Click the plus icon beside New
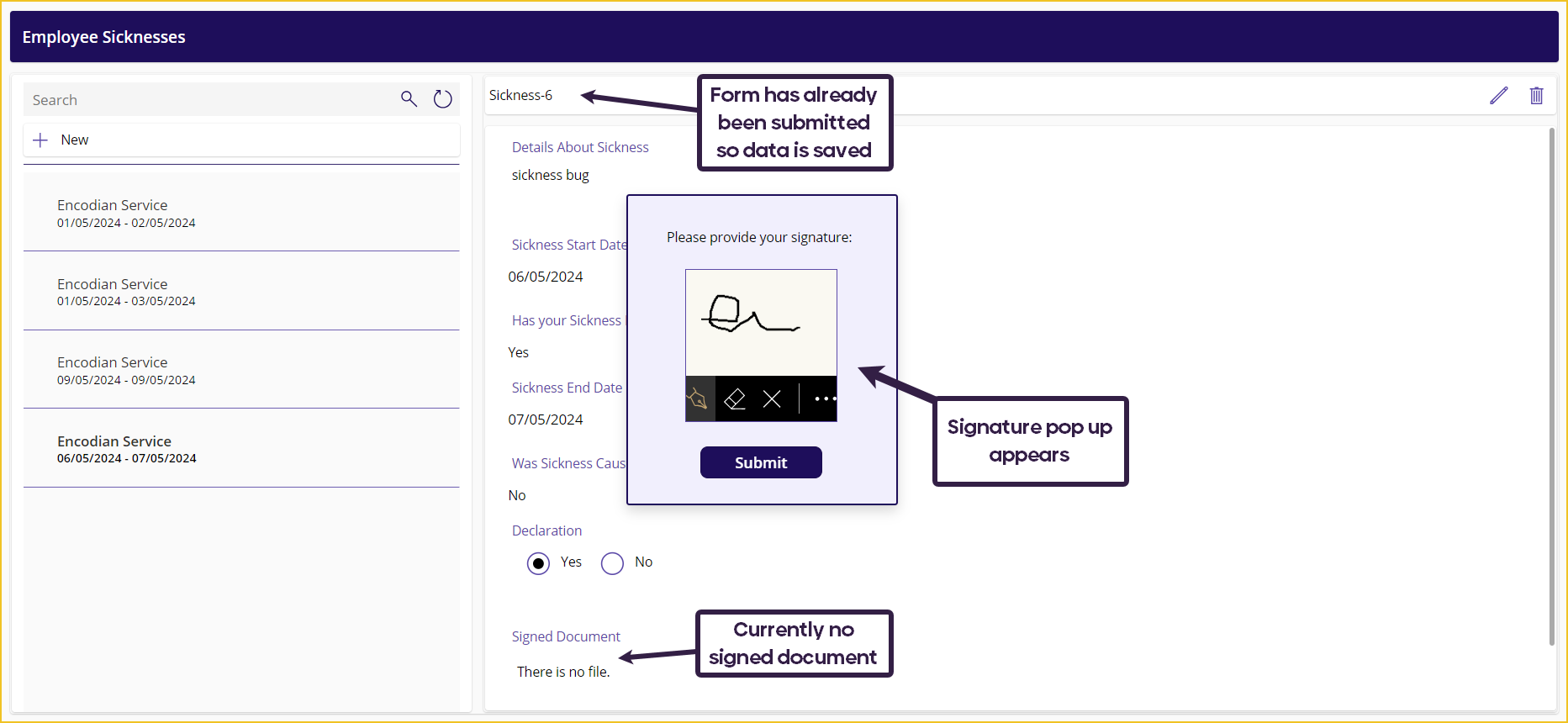Screen dimensions: 1568x723 coord(40,140)
